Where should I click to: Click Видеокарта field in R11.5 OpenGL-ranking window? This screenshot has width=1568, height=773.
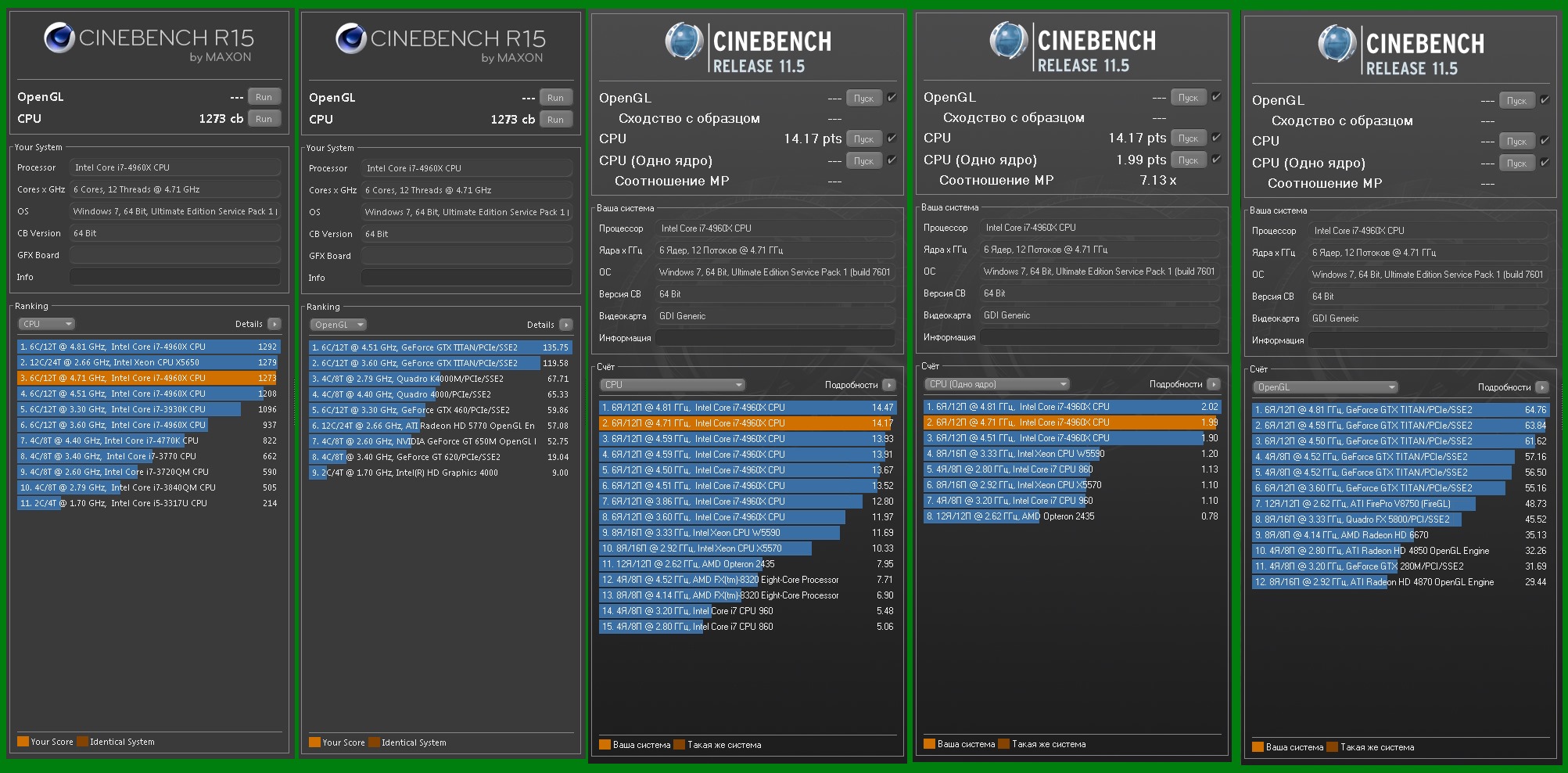point(1428,318)
